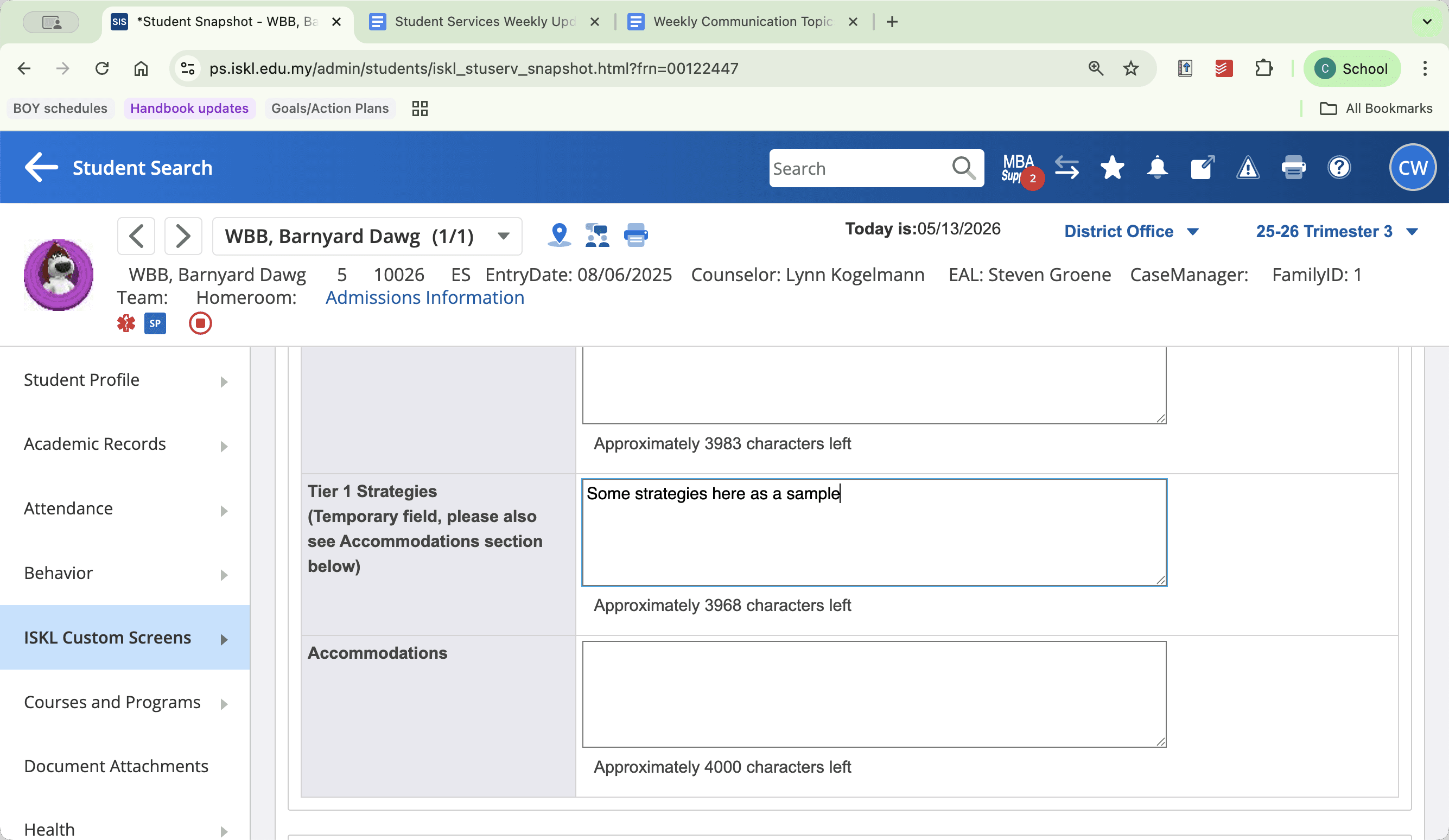The width and height of the screenshot is (1449, 840).
Task: Click in the Tier 1 Strategies text area
Action: tap(874, 532)
